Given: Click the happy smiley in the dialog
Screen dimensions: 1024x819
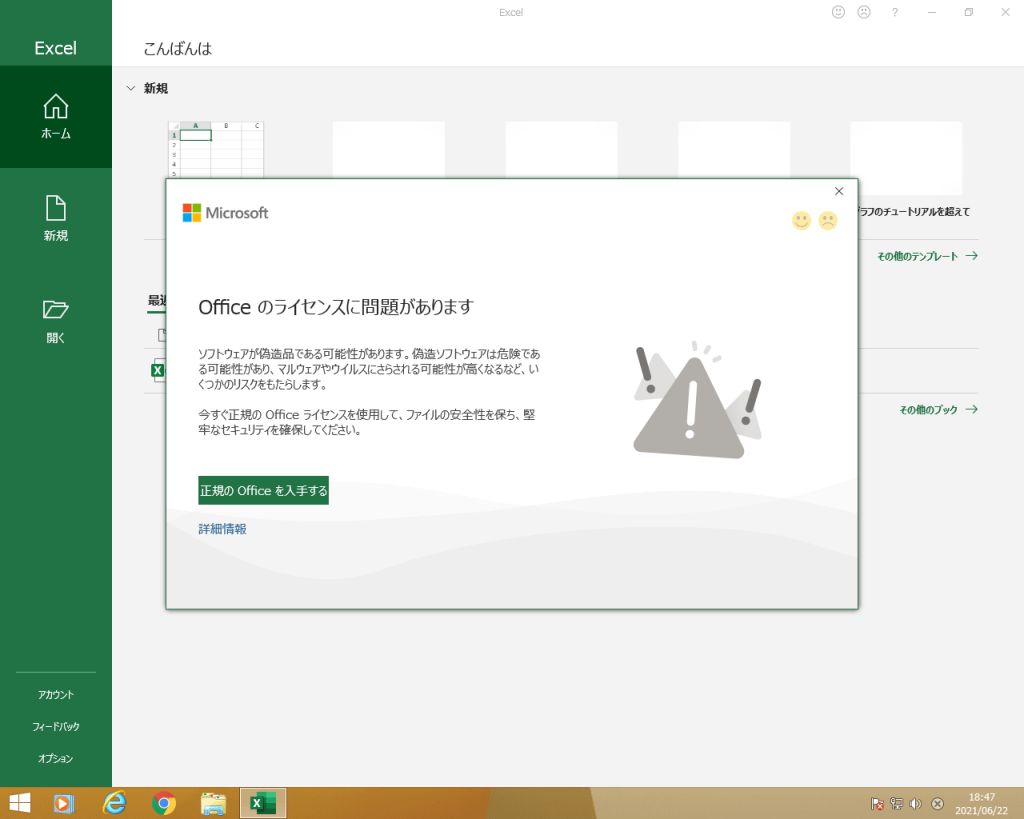Looking at the screenshot, I should click(x=801, y=221).
